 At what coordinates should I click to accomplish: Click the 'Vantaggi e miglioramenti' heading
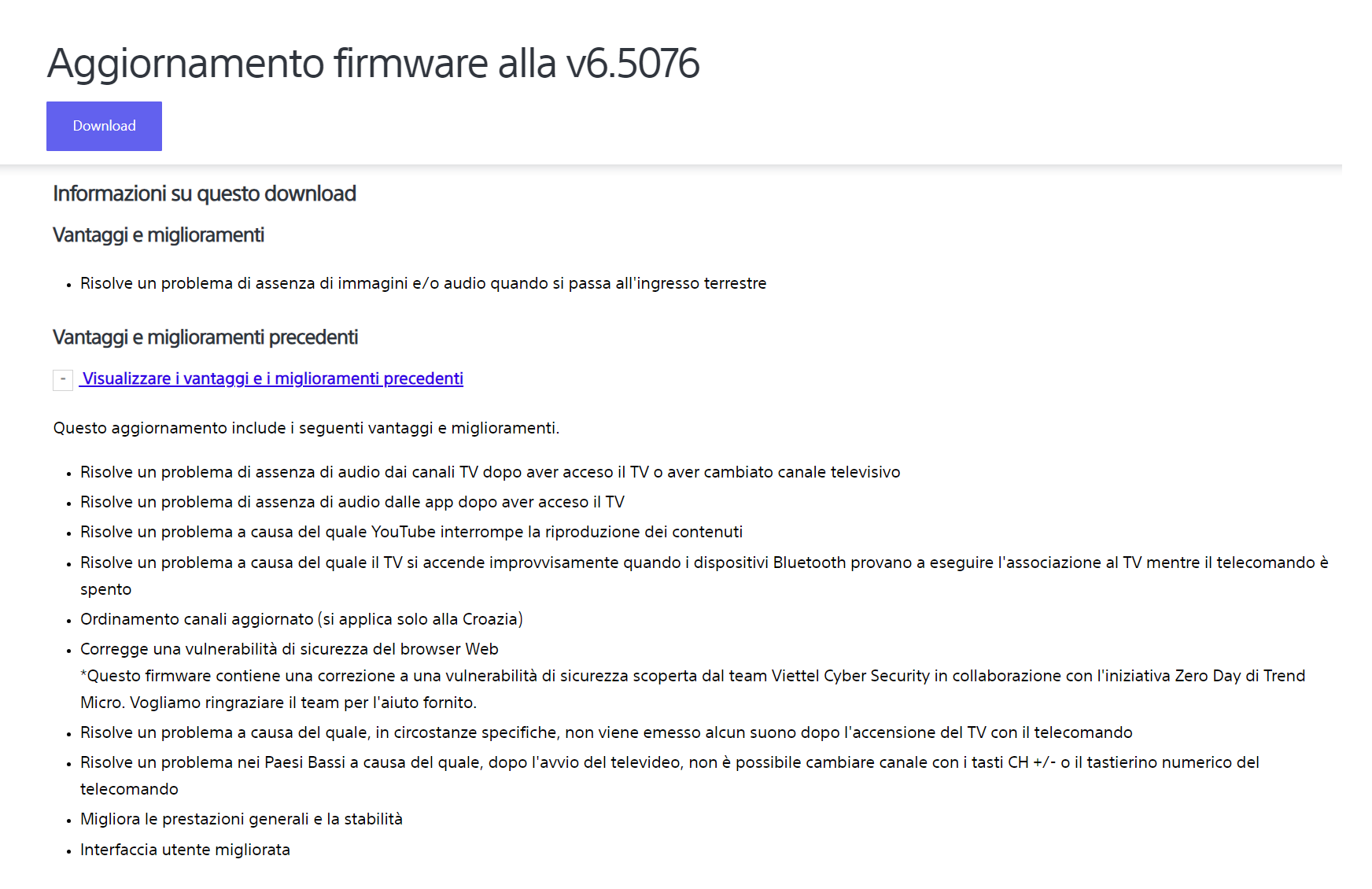[x=158, y=235]
